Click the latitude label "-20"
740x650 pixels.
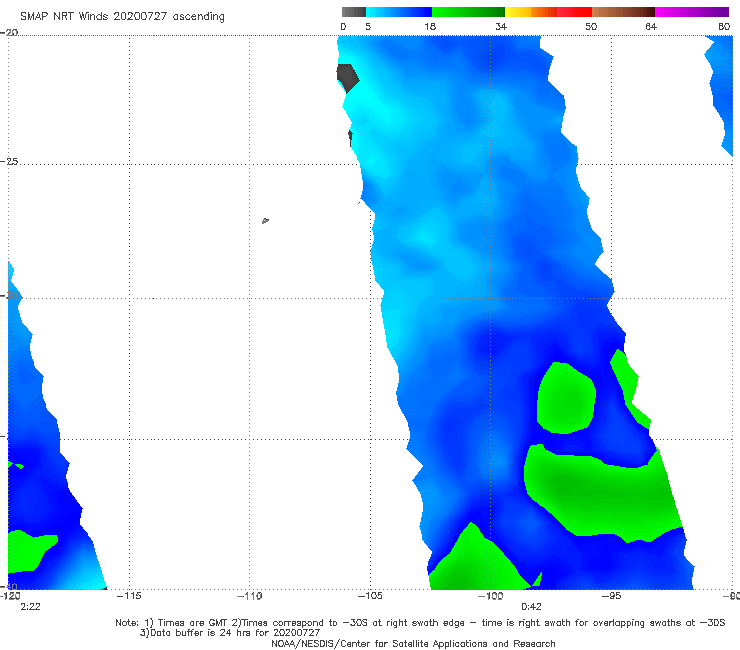9,32
